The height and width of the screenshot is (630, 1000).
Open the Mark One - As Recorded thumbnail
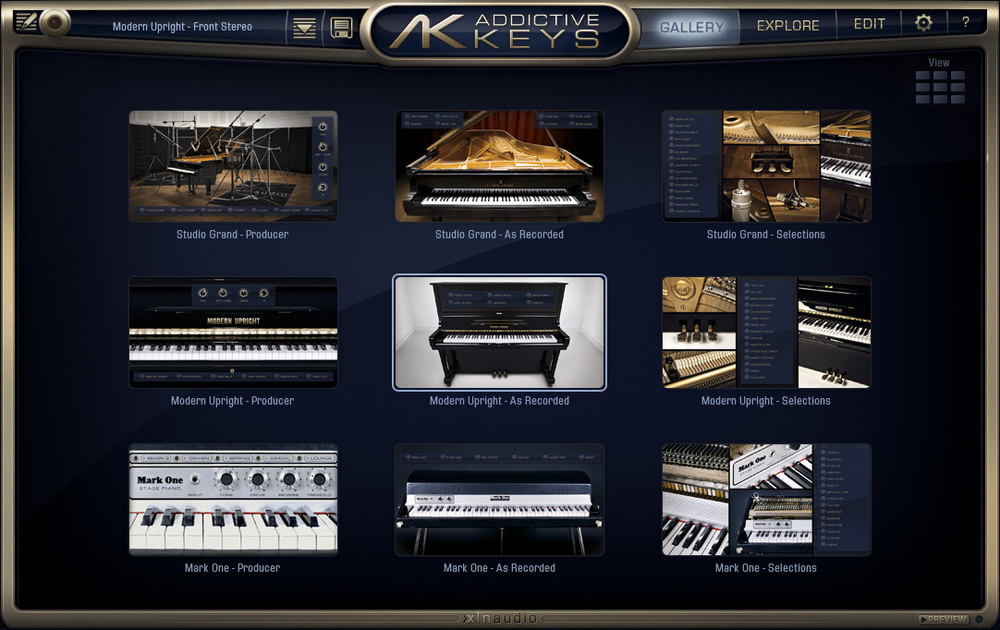pos(500,499)
